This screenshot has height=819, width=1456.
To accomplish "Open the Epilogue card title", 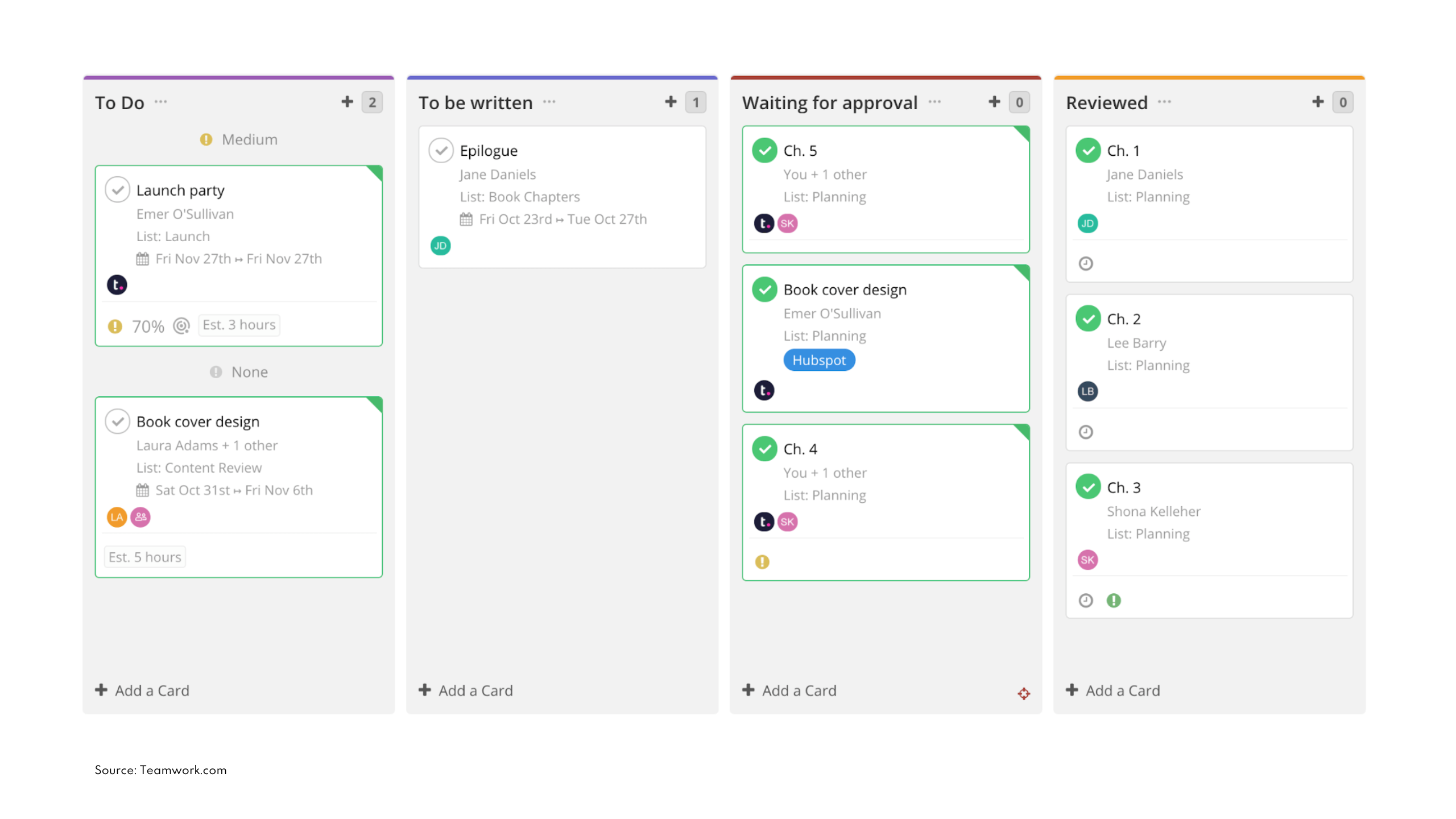I will pos(489,151).
